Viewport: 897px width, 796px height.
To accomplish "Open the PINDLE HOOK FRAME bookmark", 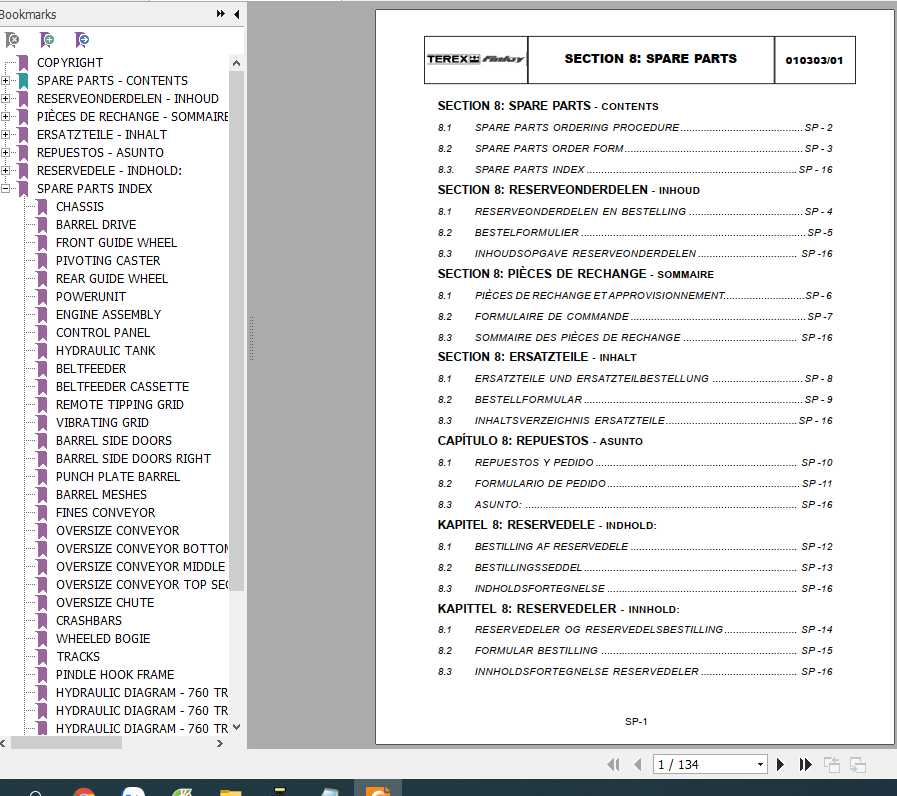I will click(x=115, y=675).
